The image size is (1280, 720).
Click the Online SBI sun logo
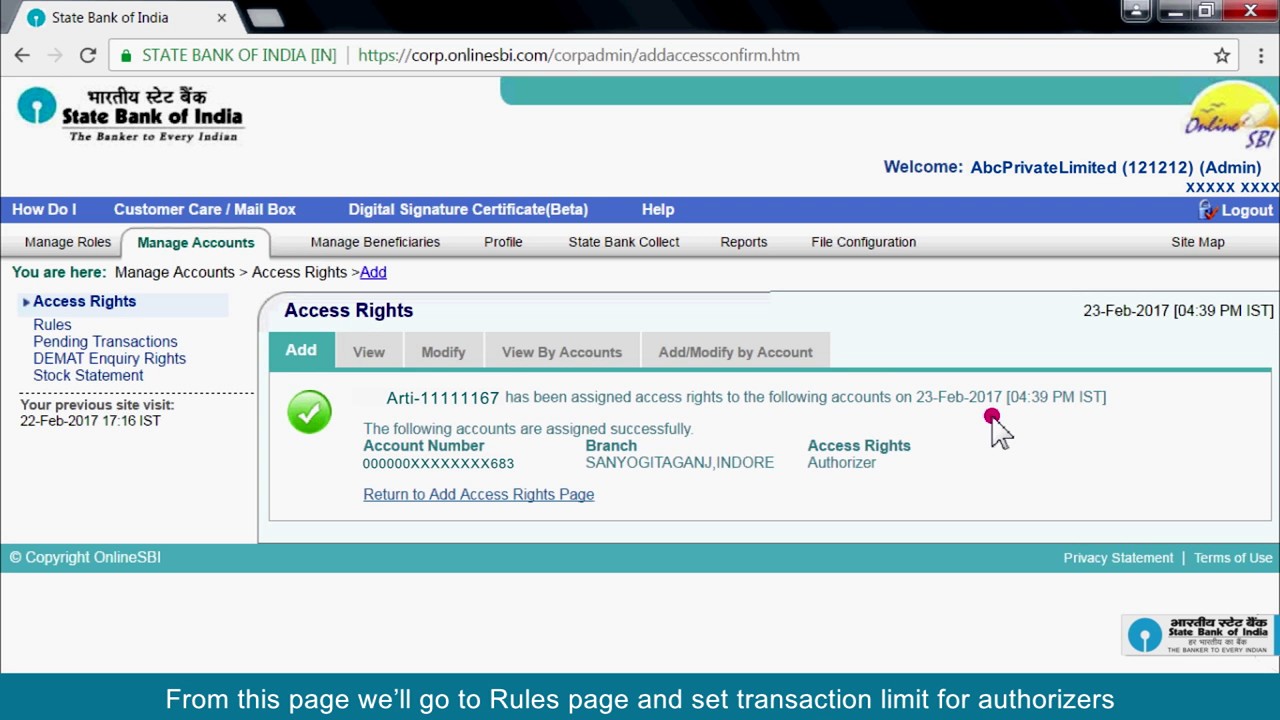1232,117
